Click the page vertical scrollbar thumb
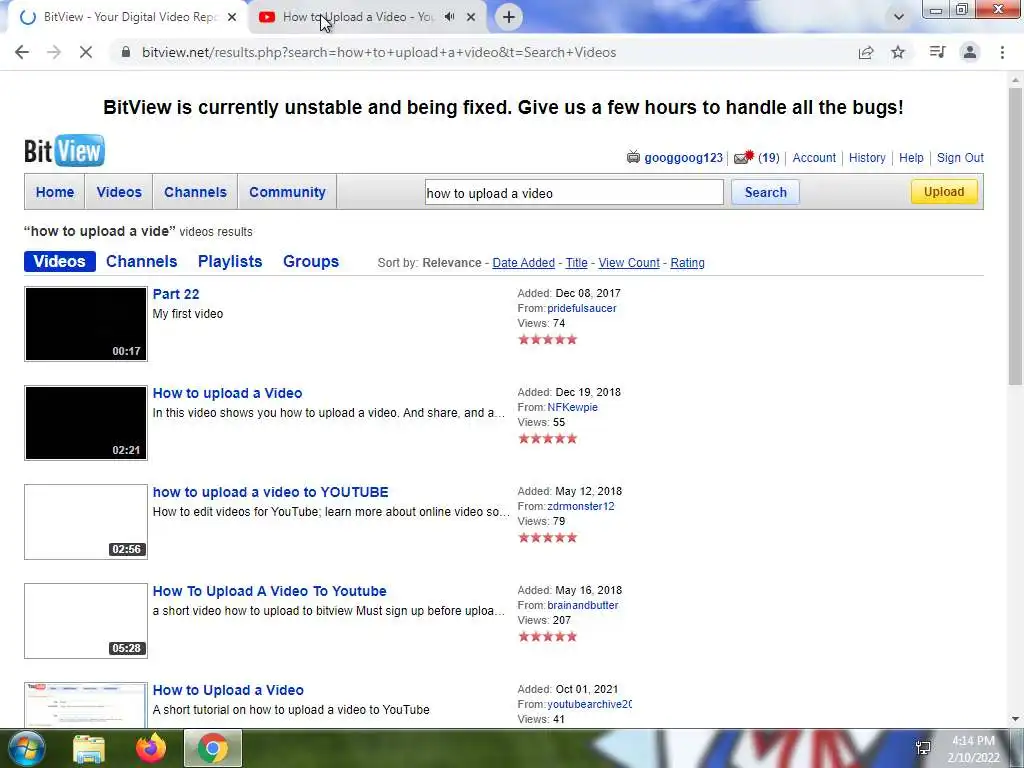Screen dimensions: 1024x768 (1015, 235)
